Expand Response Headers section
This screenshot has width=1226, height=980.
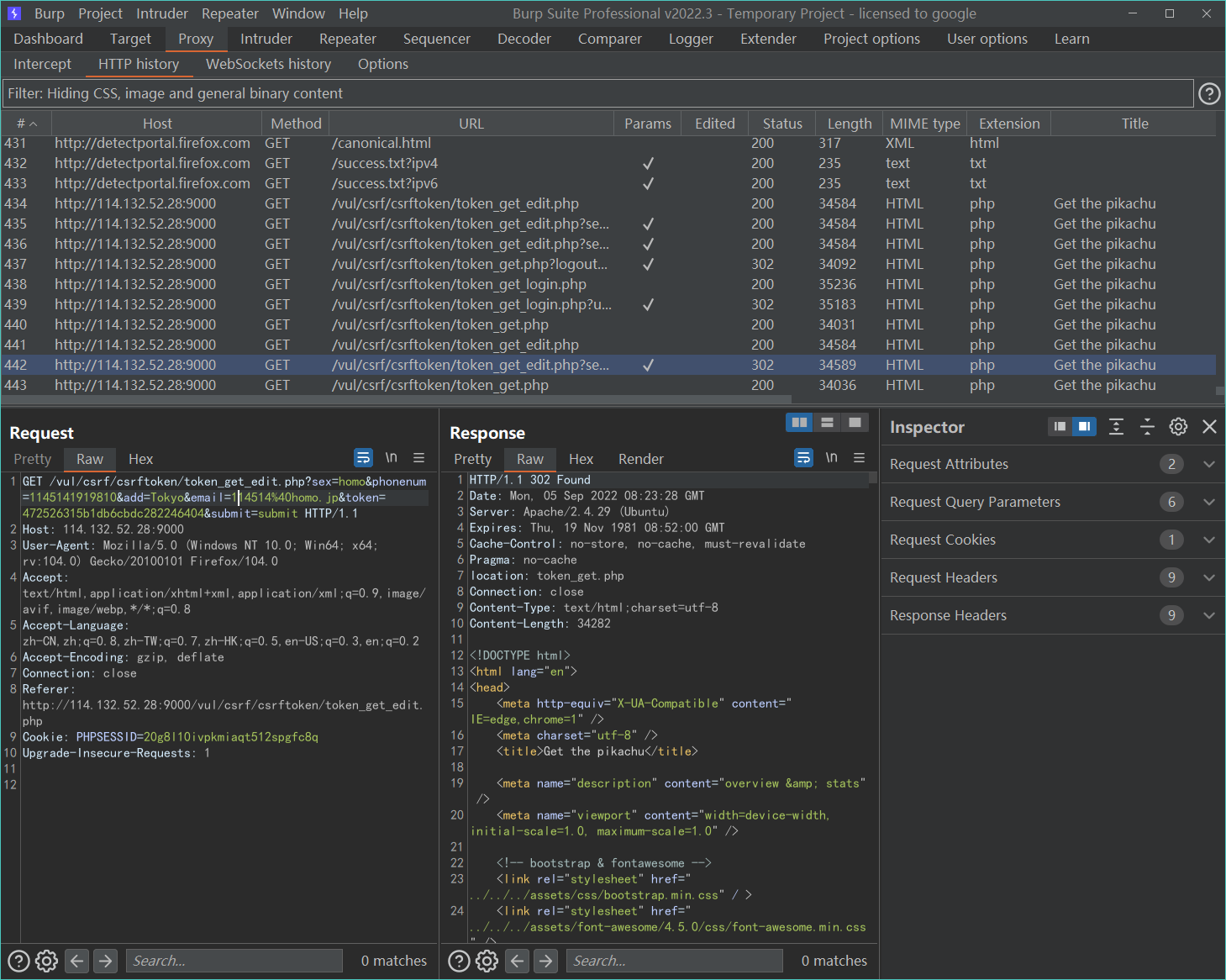[x=1209, y=615]
